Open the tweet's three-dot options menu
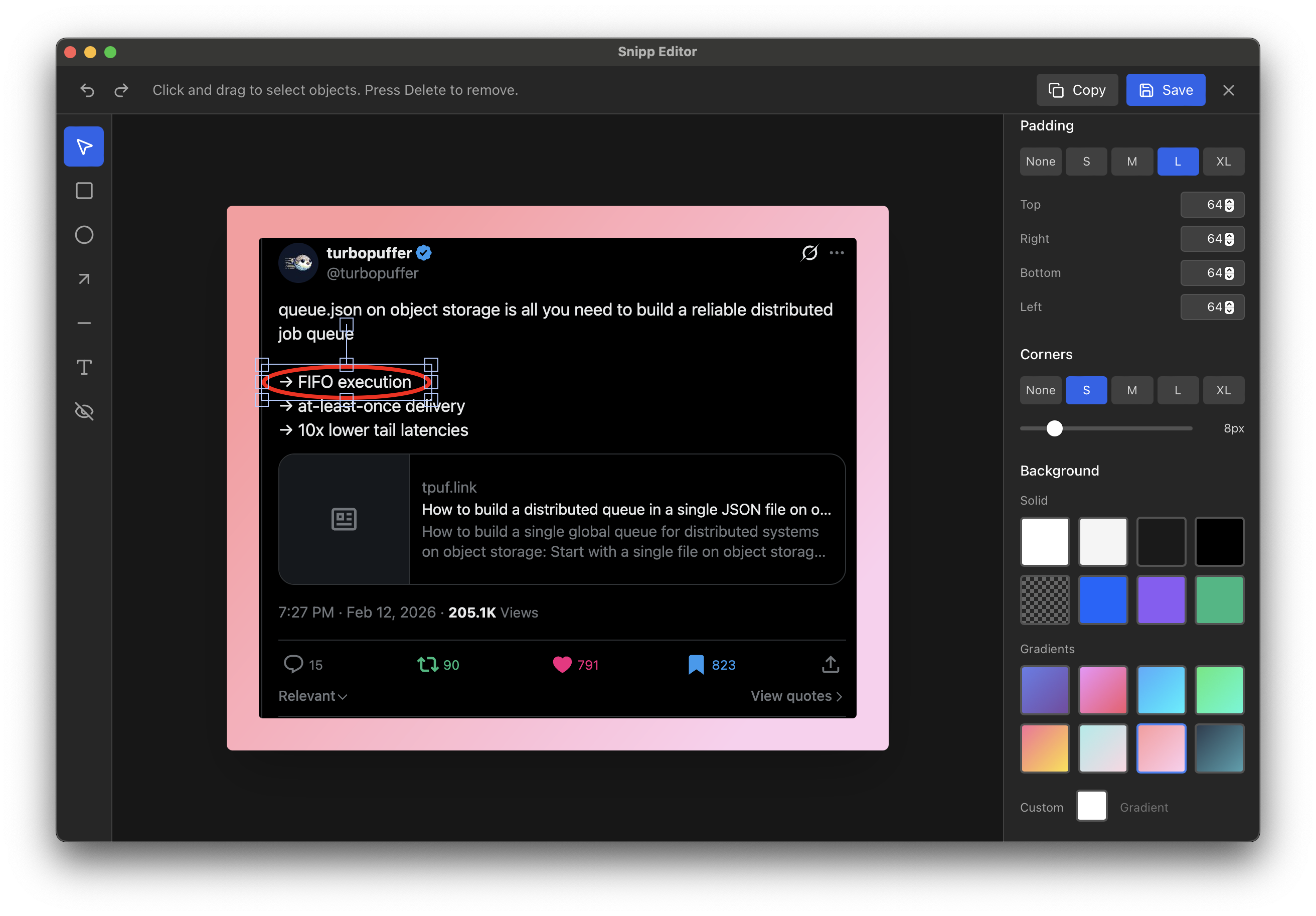The width and height of the screenshot is (1316, 916). tap(837, 253)
